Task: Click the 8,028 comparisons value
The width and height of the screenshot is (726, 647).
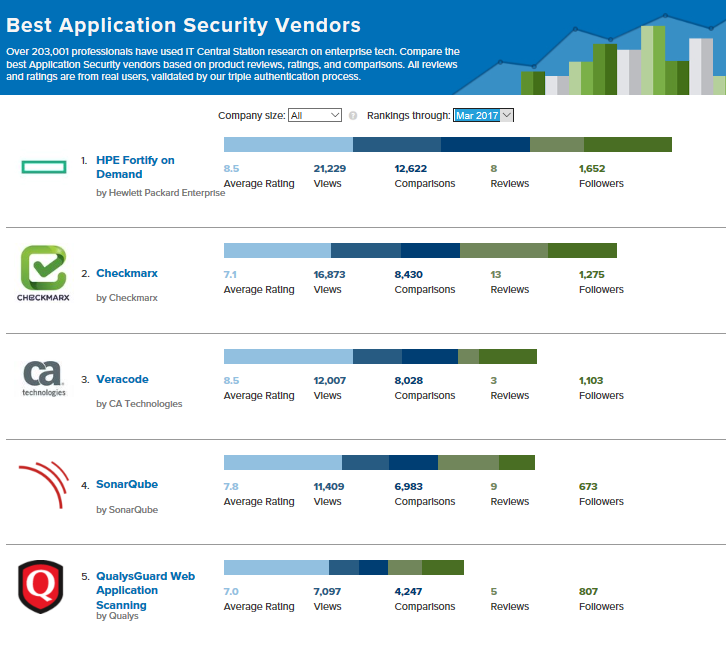Action: 409,381
